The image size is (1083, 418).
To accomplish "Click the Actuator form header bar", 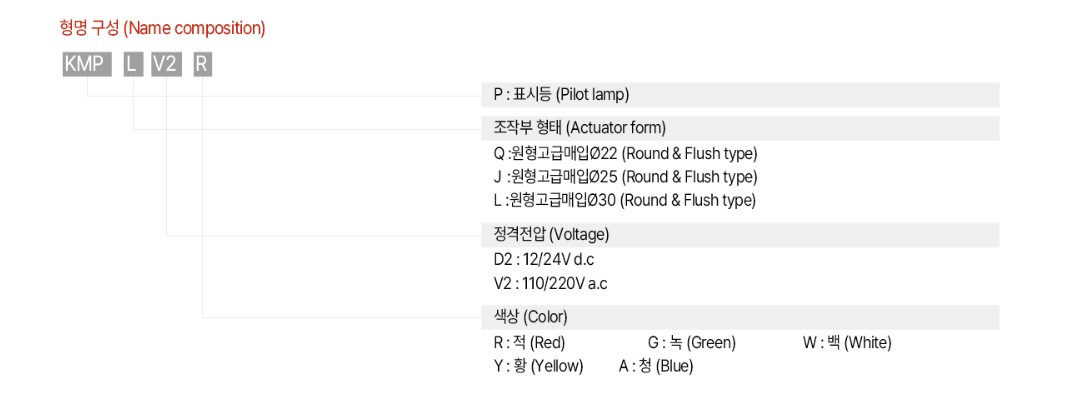I will [740, 129].
